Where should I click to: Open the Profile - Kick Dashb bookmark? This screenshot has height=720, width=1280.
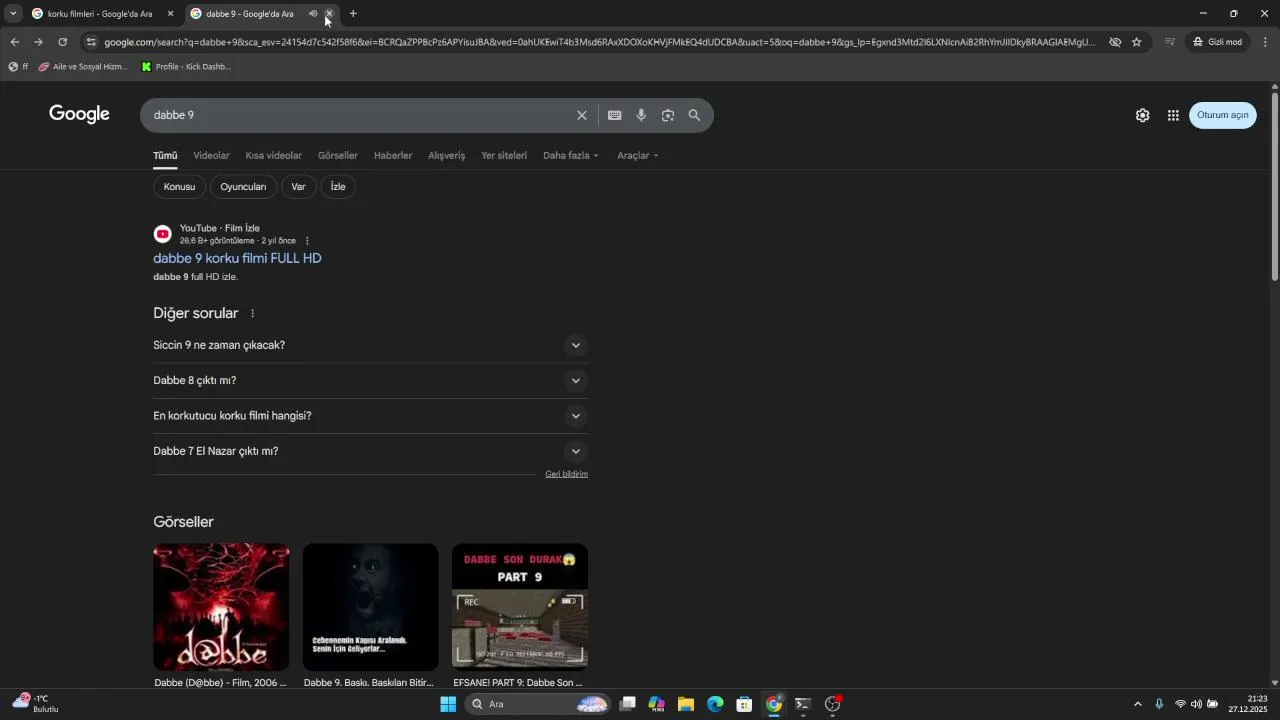coord(186,67)
